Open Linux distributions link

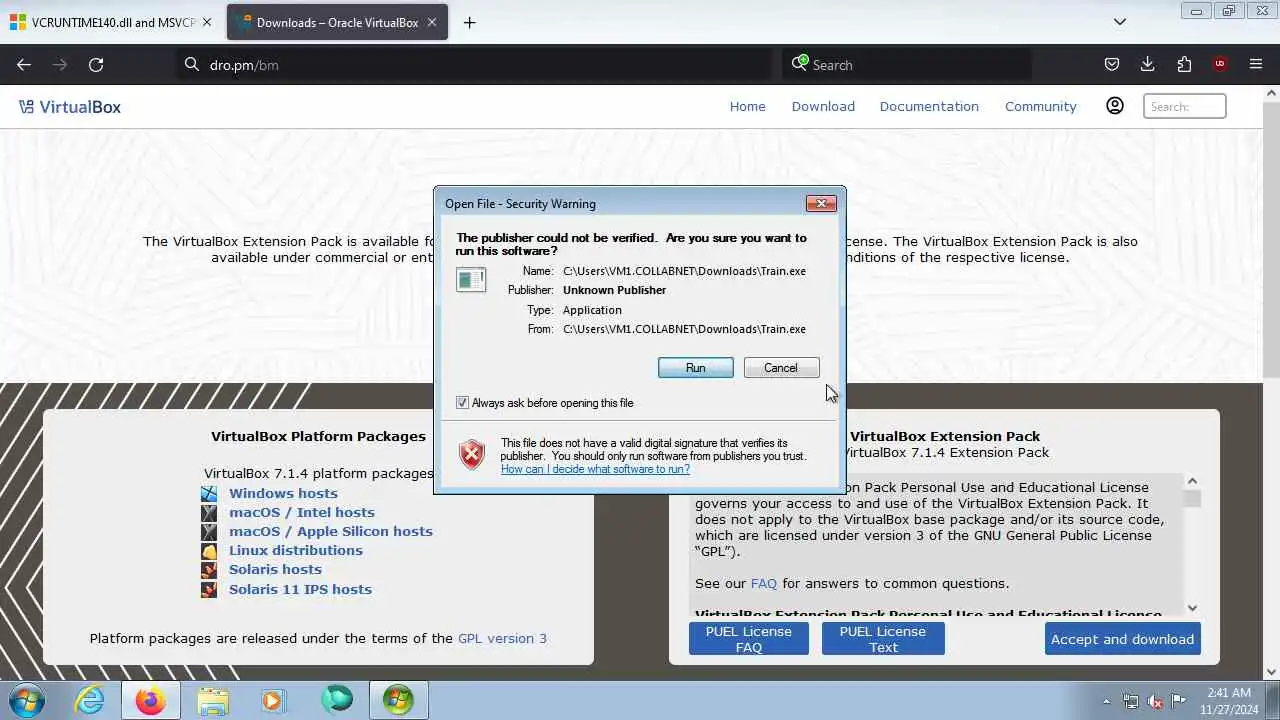[296, 550]
